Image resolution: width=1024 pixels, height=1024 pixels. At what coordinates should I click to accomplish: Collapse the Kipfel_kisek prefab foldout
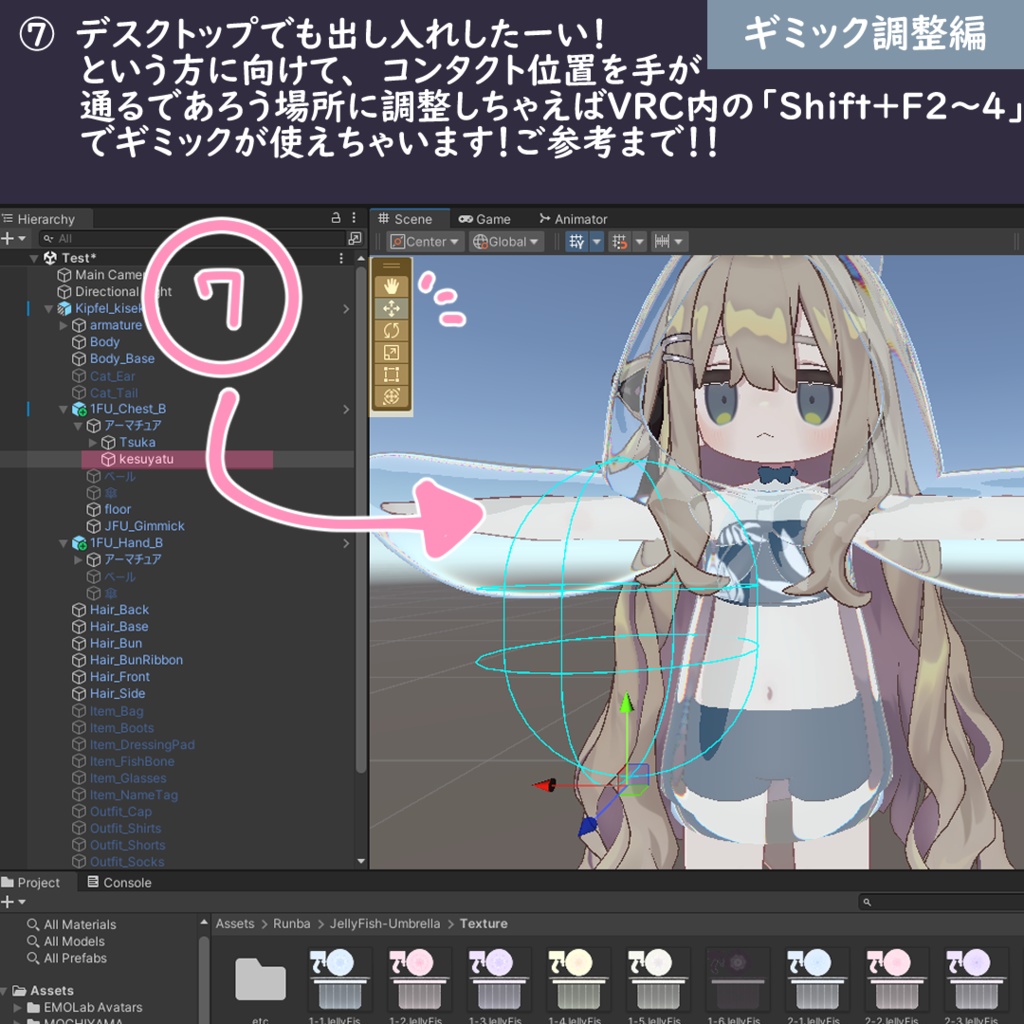[48, 308]
